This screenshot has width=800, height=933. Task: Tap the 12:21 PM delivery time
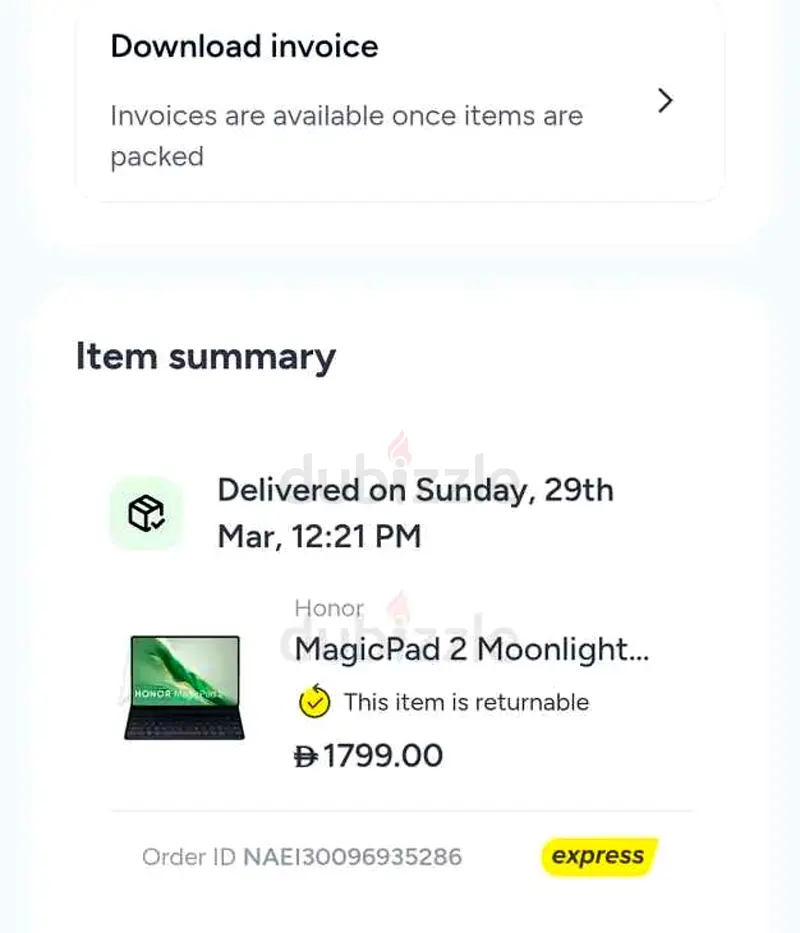point(356,537)
